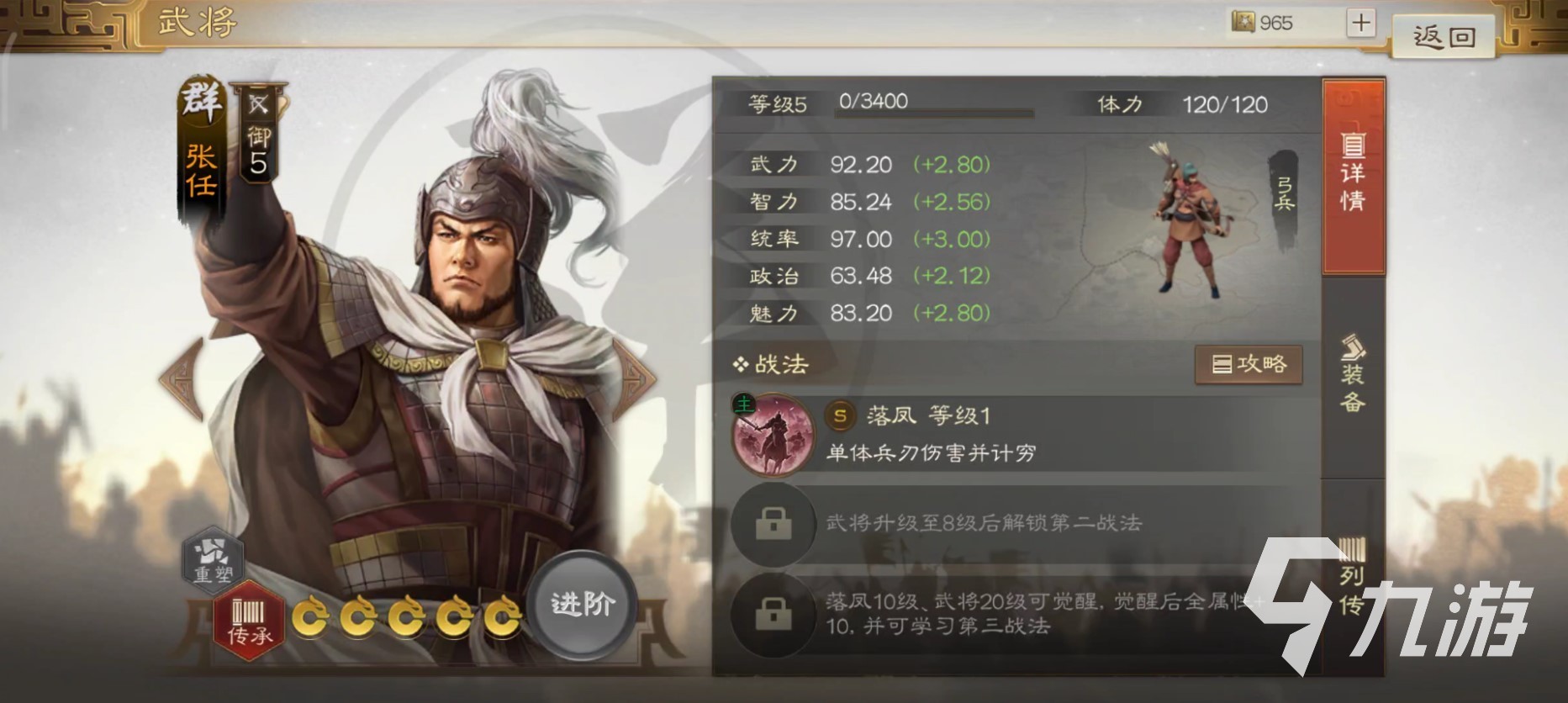Open the 攻略 strategy guide button
Screen dimensions: 1568x703
(1249, 364)
